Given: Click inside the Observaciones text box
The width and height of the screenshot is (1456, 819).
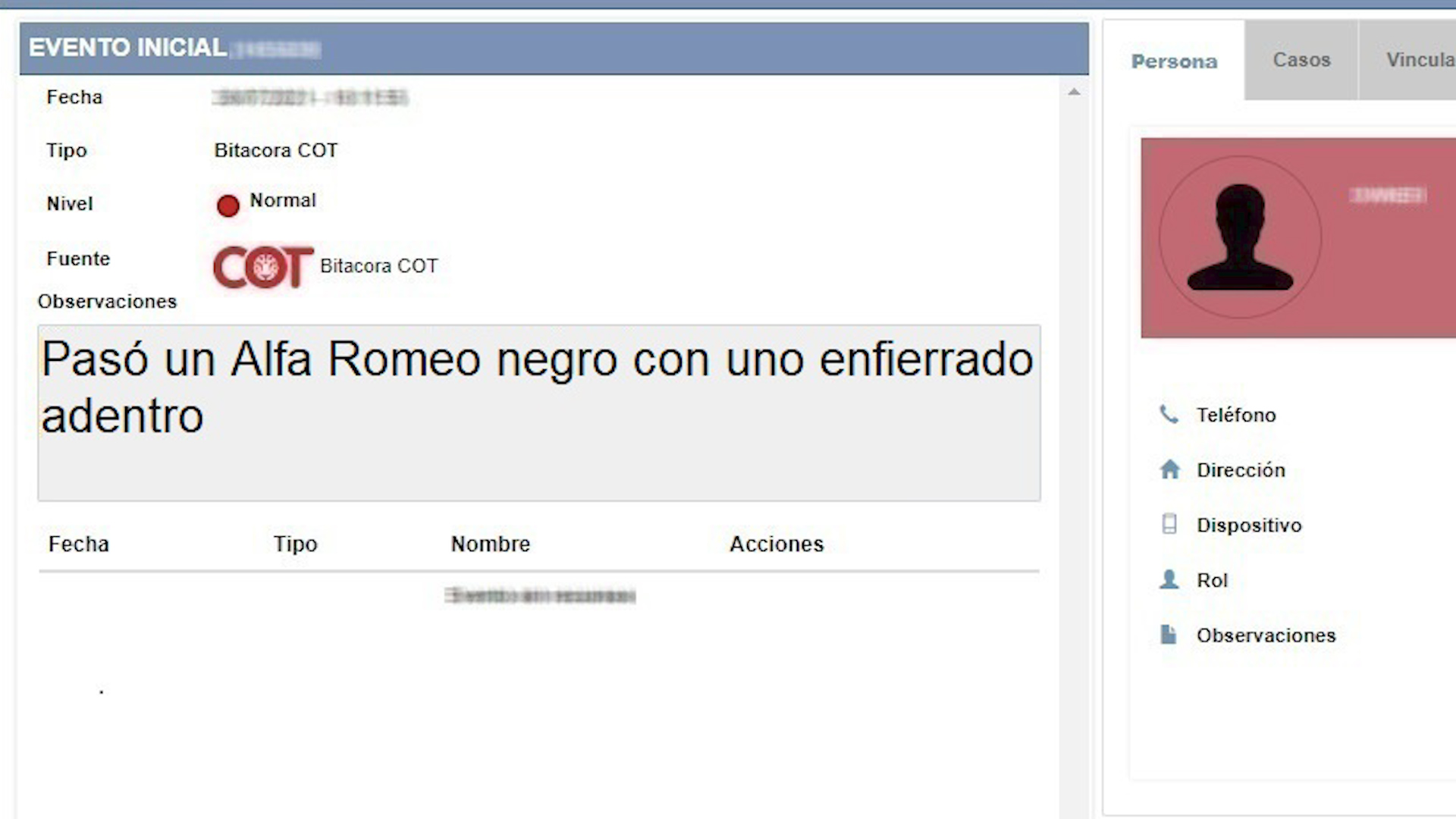Looking at the screenshot, I should point(538,413).
